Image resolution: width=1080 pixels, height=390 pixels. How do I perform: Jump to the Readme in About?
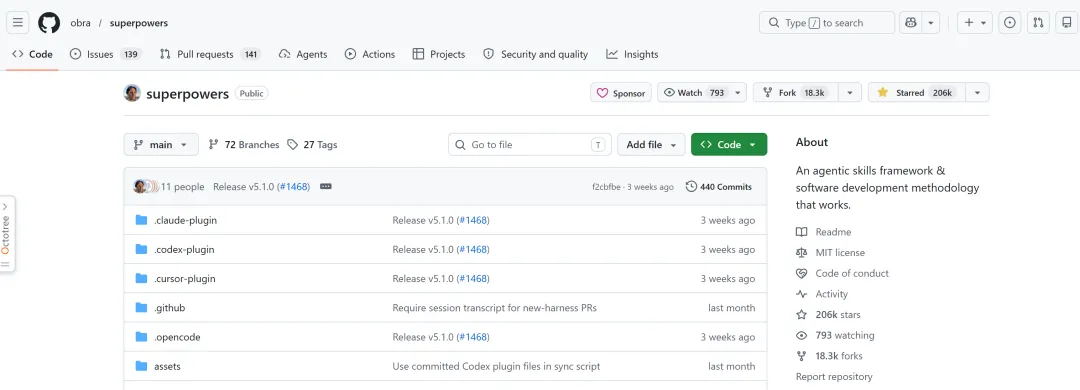click(x=824, y=232)
